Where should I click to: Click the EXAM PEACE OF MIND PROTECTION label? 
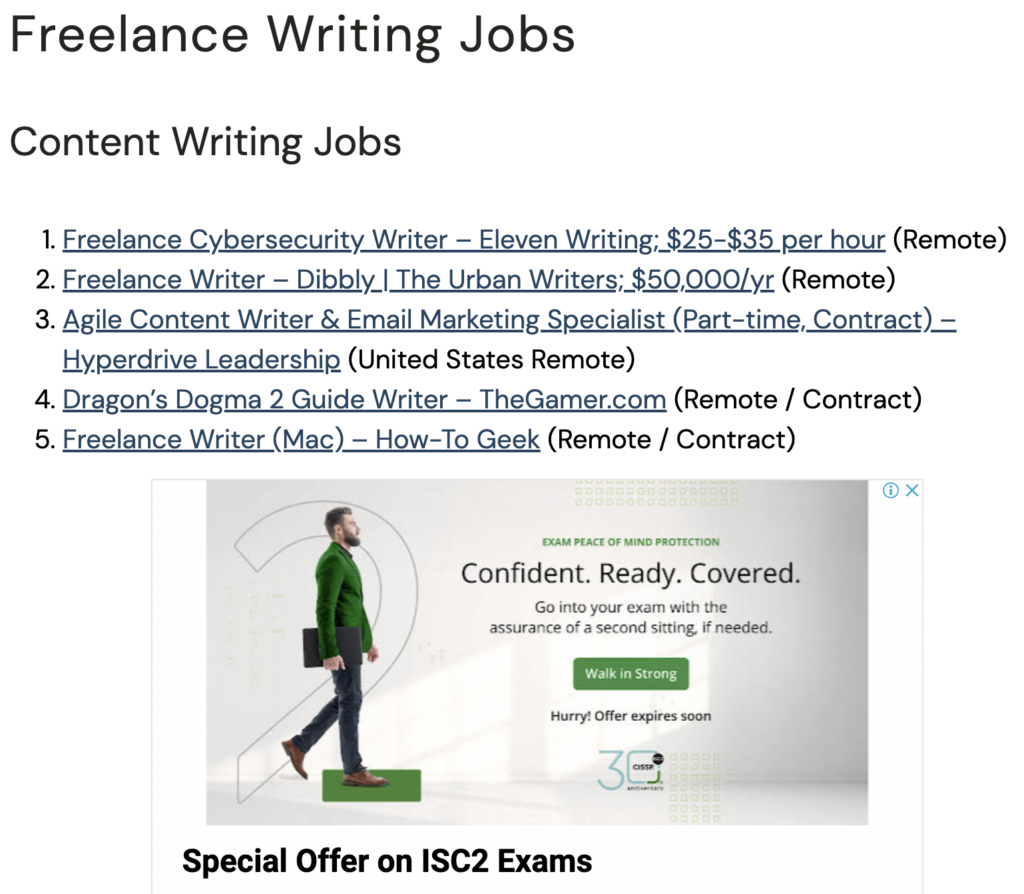coord(631,540)
